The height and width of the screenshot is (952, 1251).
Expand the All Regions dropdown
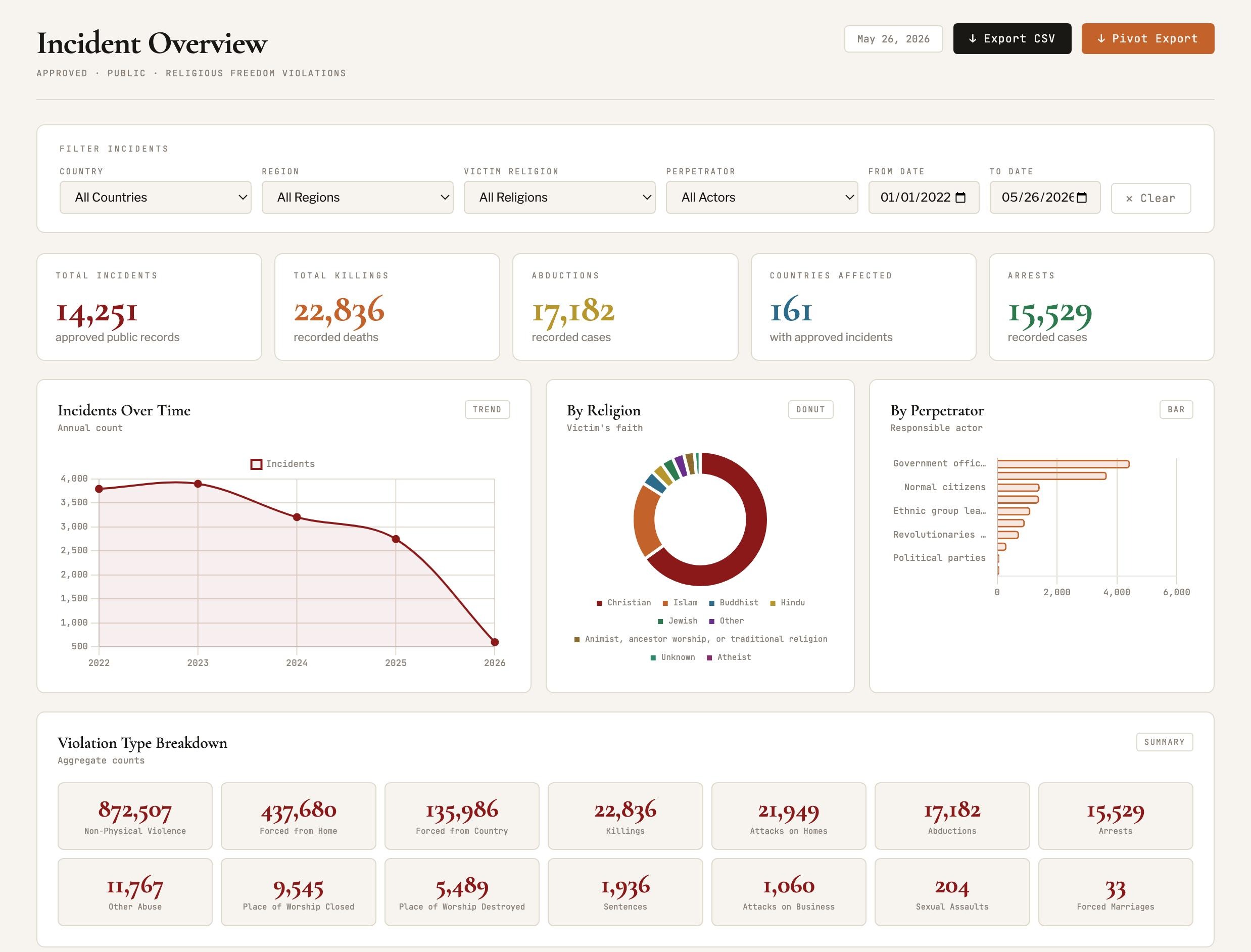pos(358,197)
